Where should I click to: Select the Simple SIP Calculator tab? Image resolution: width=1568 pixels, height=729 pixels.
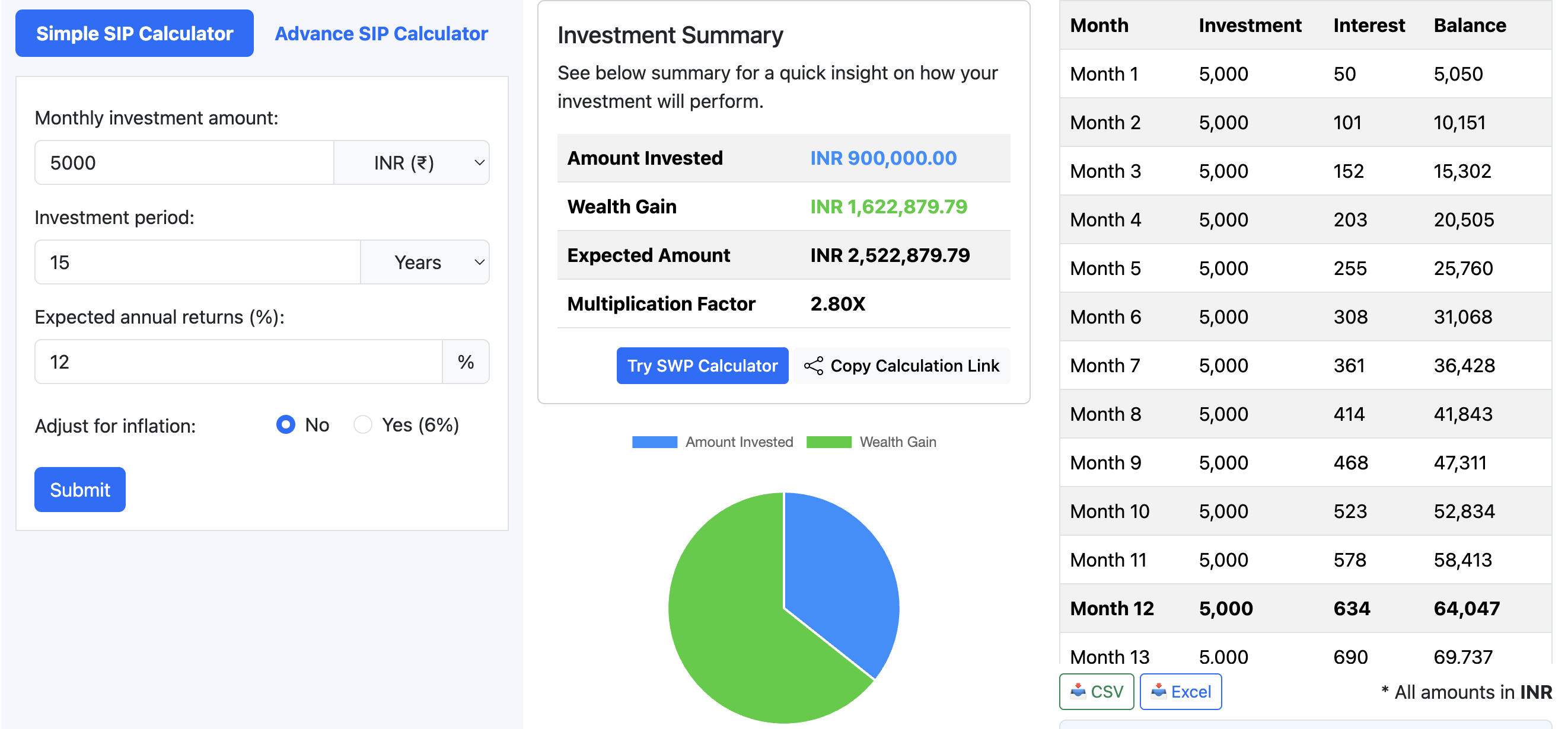pos(134,33)
